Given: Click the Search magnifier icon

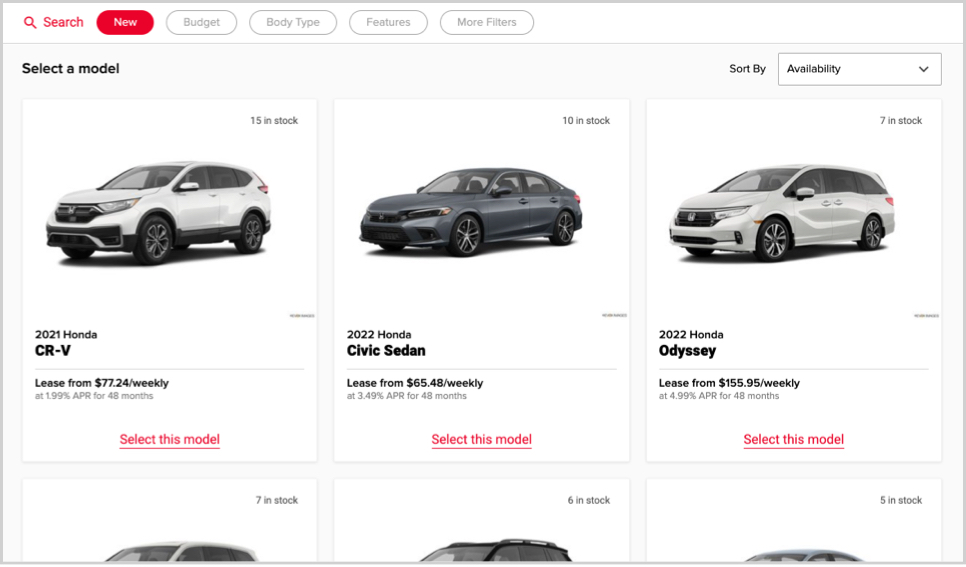Looking at the screenshot, I should coord(30,23).
